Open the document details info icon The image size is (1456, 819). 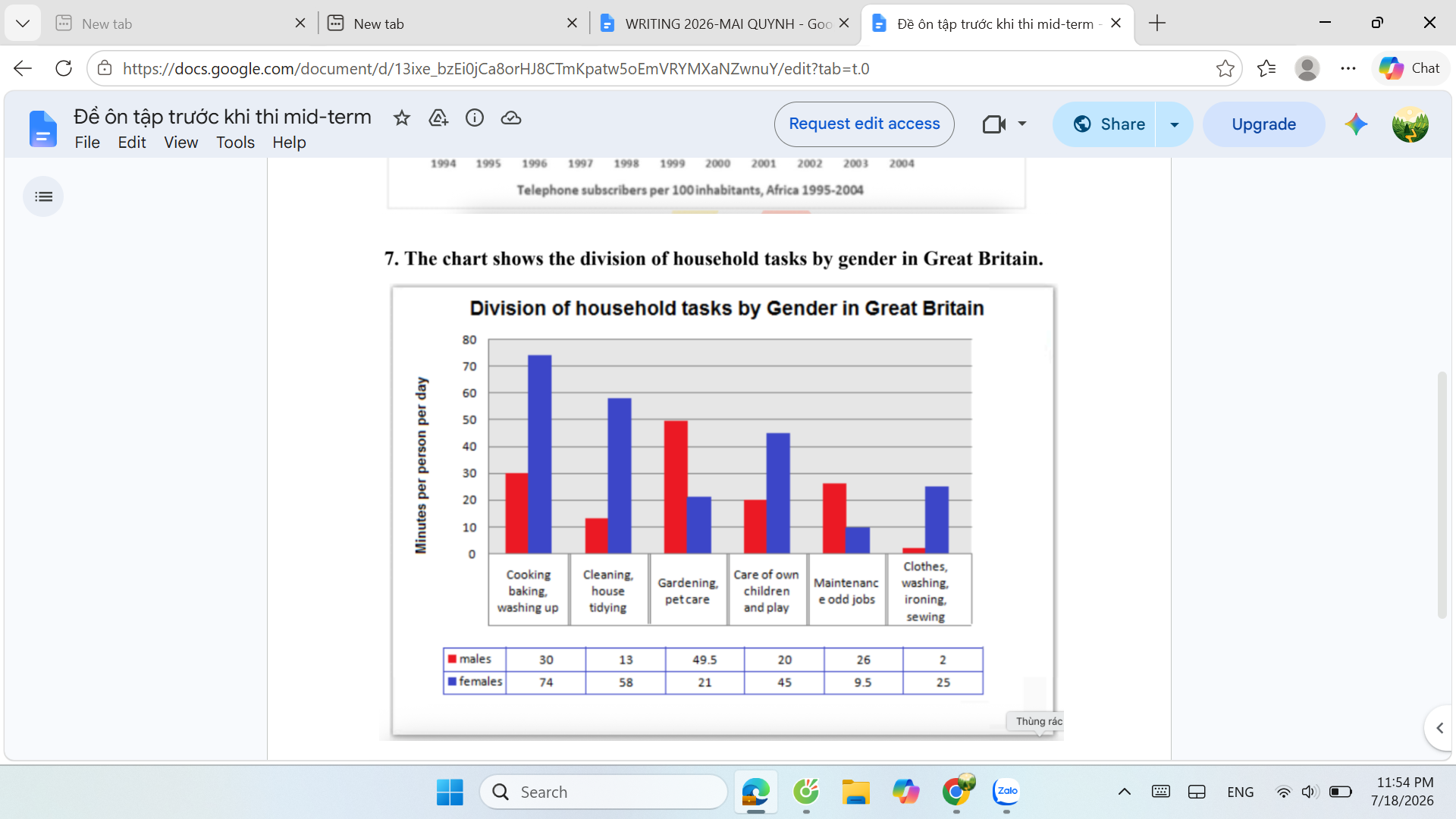coord(475,118)
